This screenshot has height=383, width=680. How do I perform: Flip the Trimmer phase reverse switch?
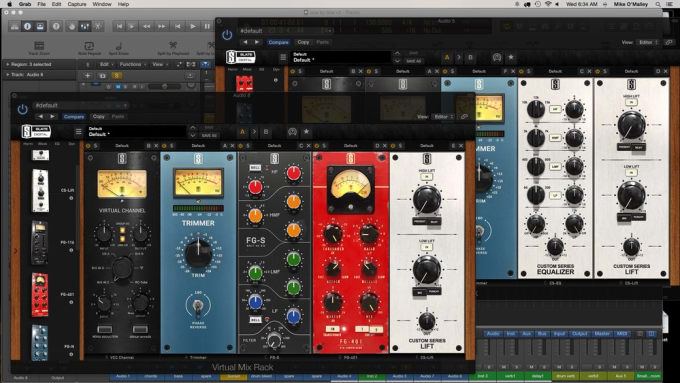click(x=198, y=307)
